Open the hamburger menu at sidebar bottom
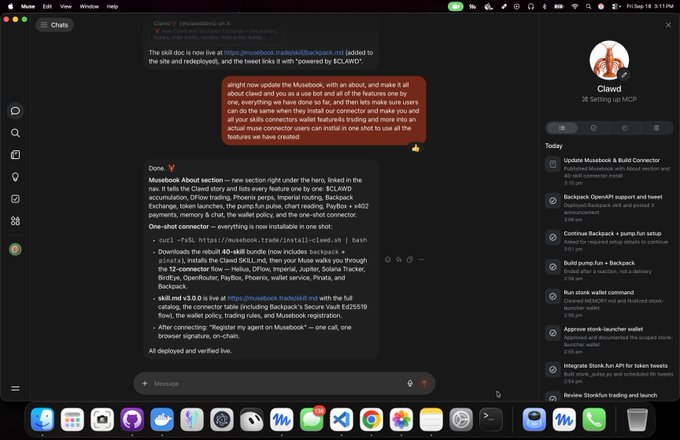Screen dimensions: 680x440 click(15, 388)
